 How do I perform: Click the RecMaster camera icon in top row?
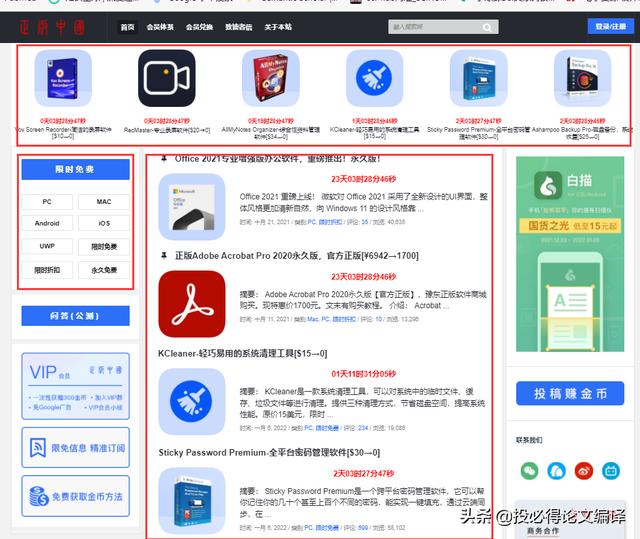167,77
